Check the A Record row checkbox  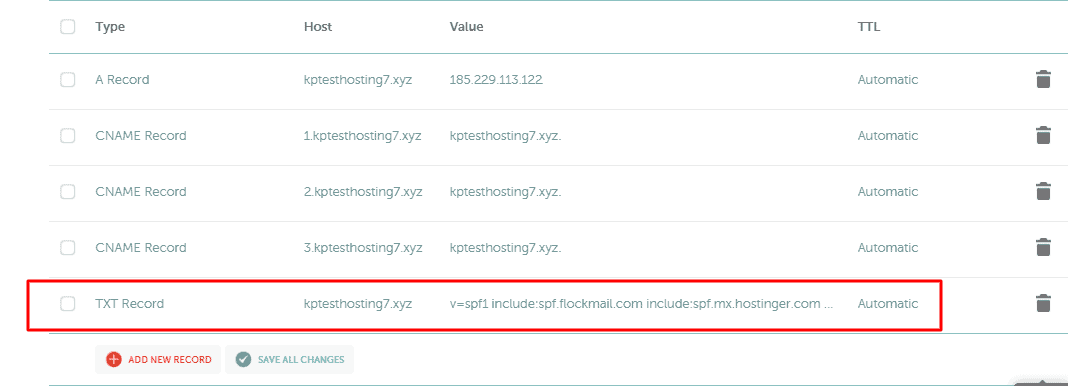click(67, 80)
